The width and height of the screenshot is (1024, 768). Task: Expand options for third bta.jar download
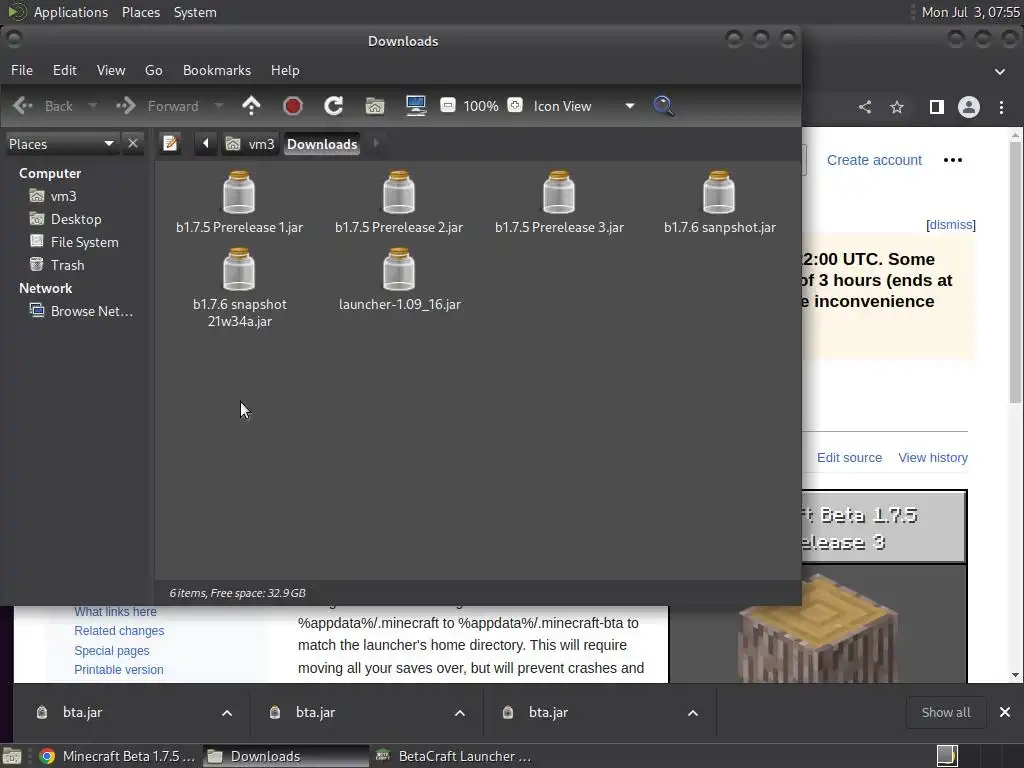693,712
